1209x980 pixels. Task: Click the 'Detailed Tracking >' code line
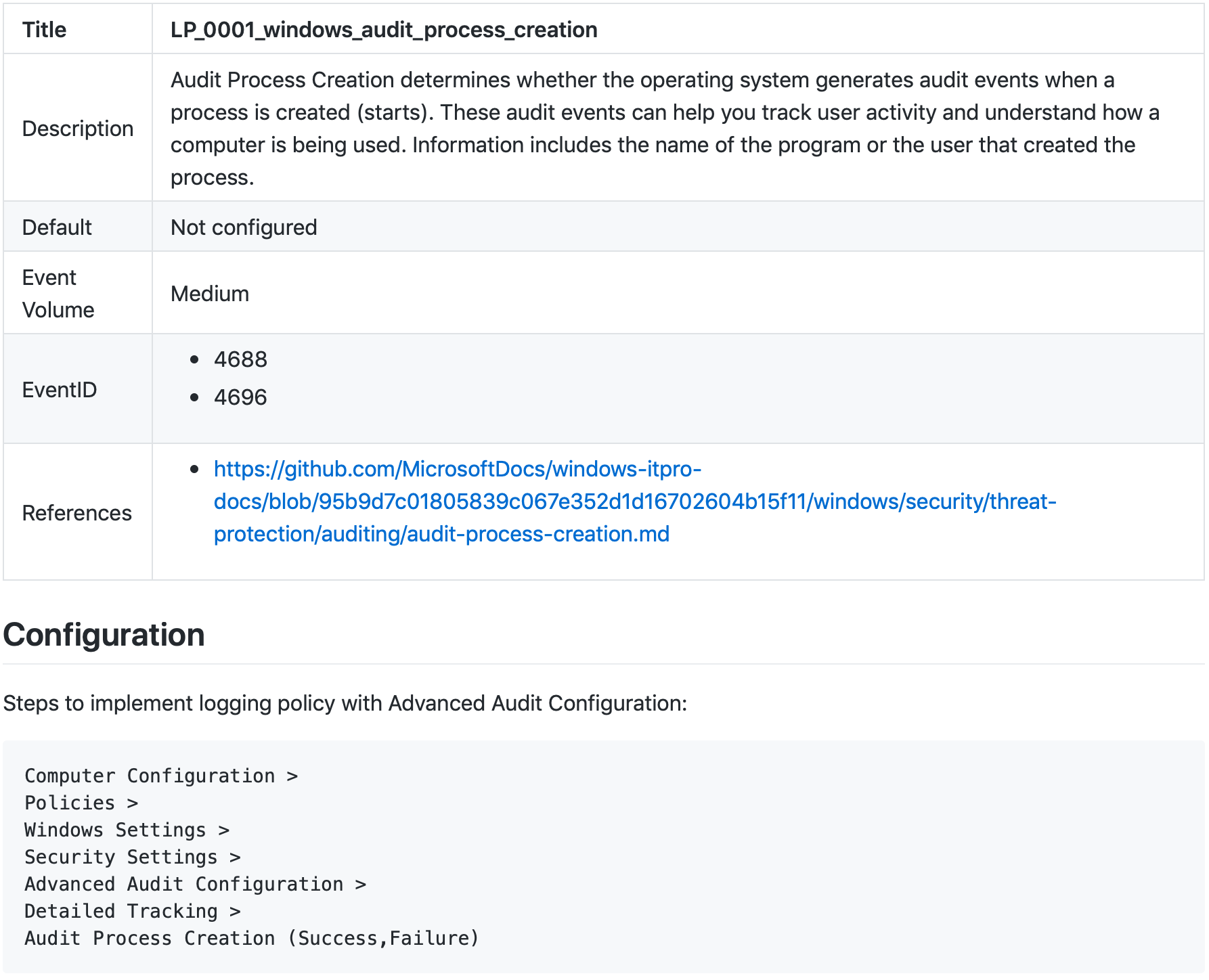[x=133, y=911]
